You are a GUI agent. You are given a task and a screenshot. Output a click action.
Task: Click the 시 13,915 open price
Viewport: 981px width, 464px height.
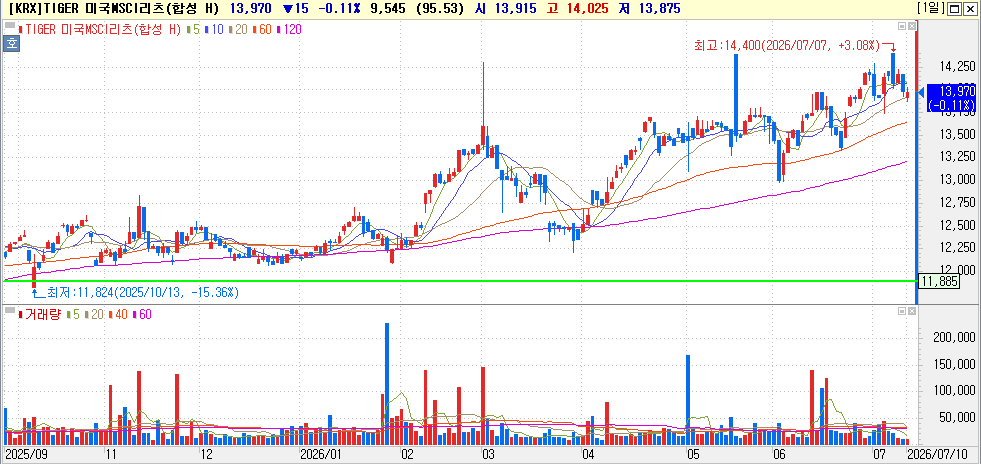point(504,9)
